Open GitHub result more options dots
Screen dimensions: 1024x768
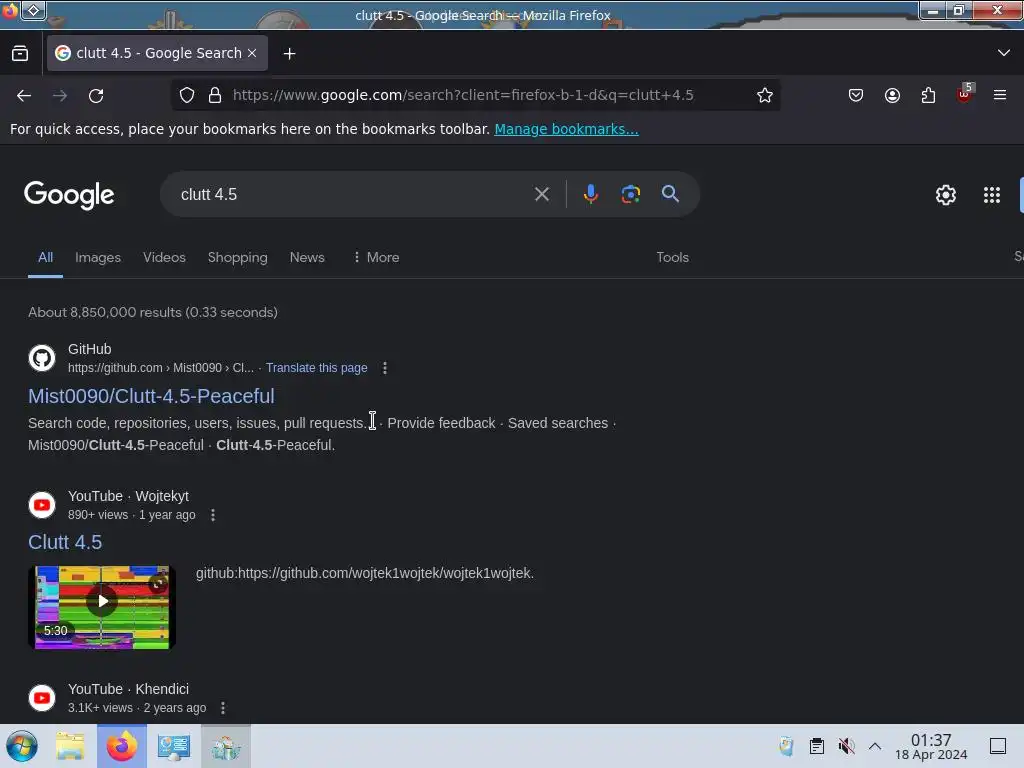385,368
